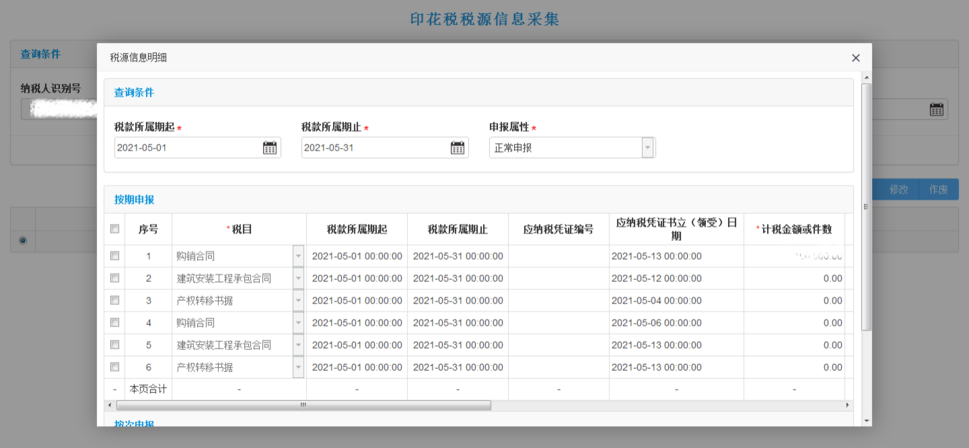This screenshot has height=448, width=969.
Task: Open calendar icon in background query panel
Action: coord(937,109)
